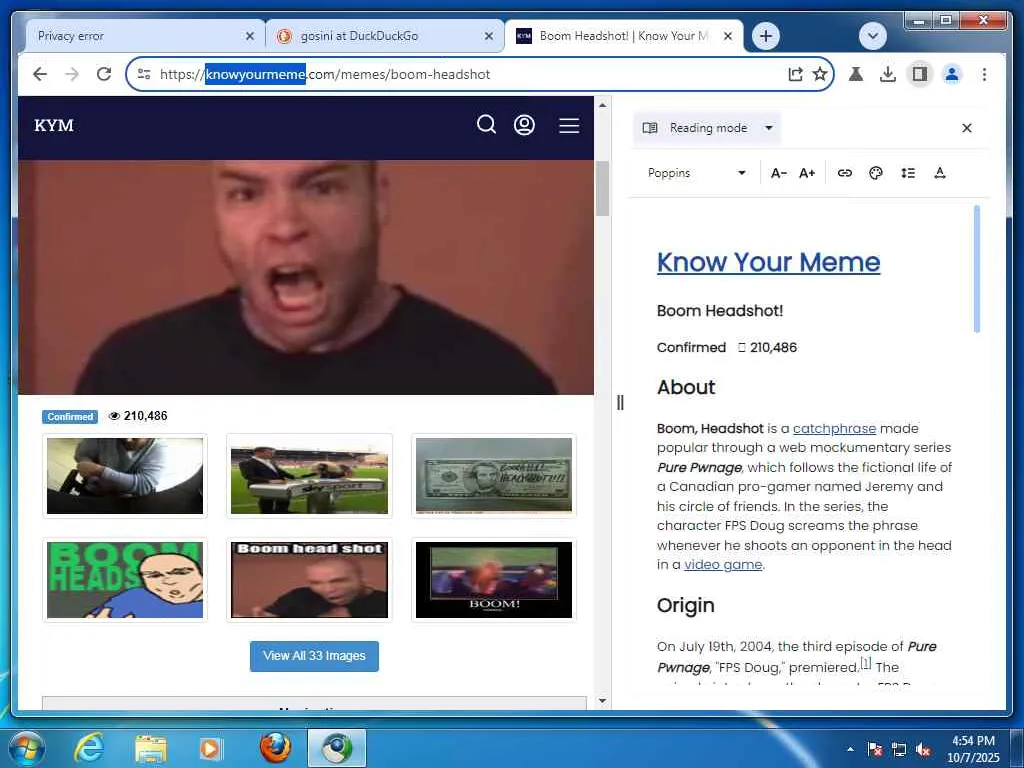Open Windows Explorer folder in taskbar
Viewport: 1024px width, 768px height.
tap(151, 748)
